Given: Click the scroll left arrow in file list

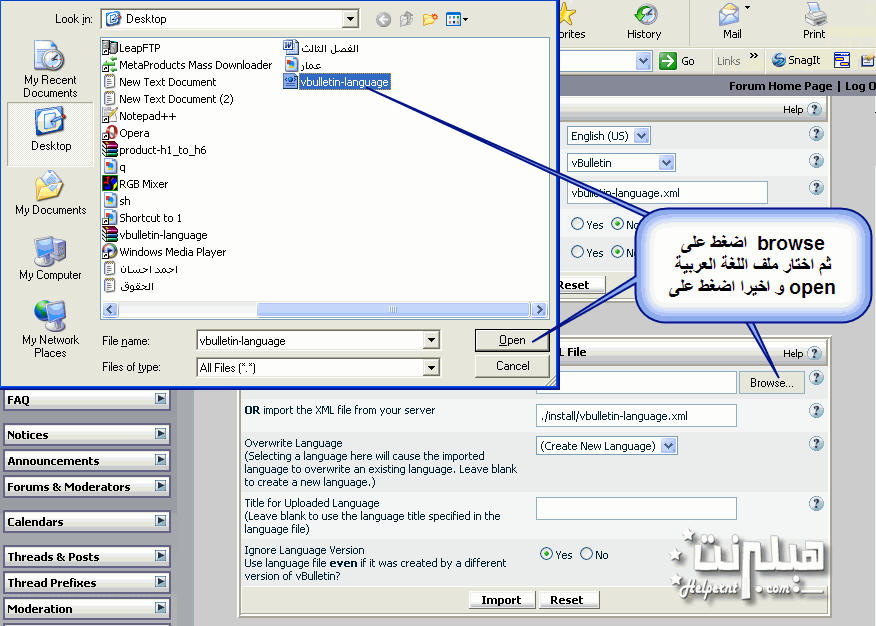Looking at the screenshot, I should (110, 309).
